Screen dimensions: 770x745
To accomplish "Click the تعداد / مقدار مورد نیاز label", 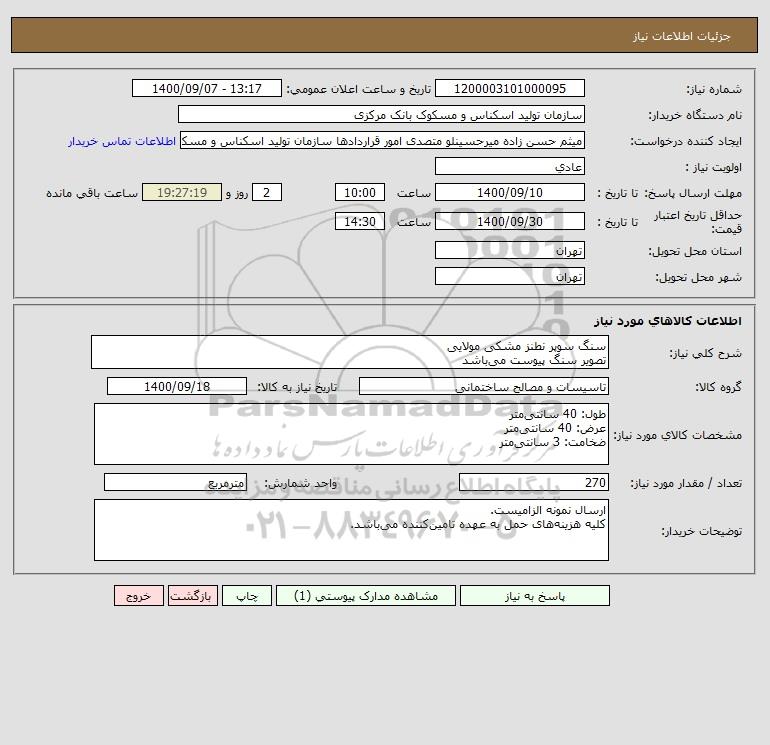I will pyautogui.click(x=686, y=483).
